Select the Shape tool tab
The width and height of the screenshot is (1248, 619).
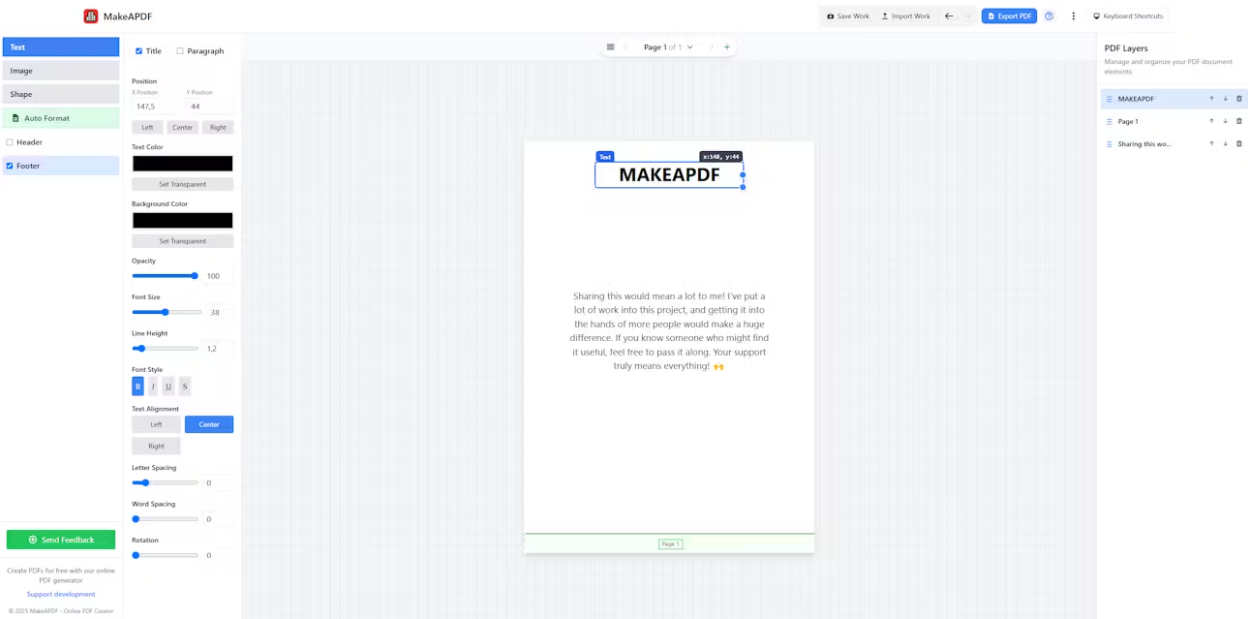[61, 94]
